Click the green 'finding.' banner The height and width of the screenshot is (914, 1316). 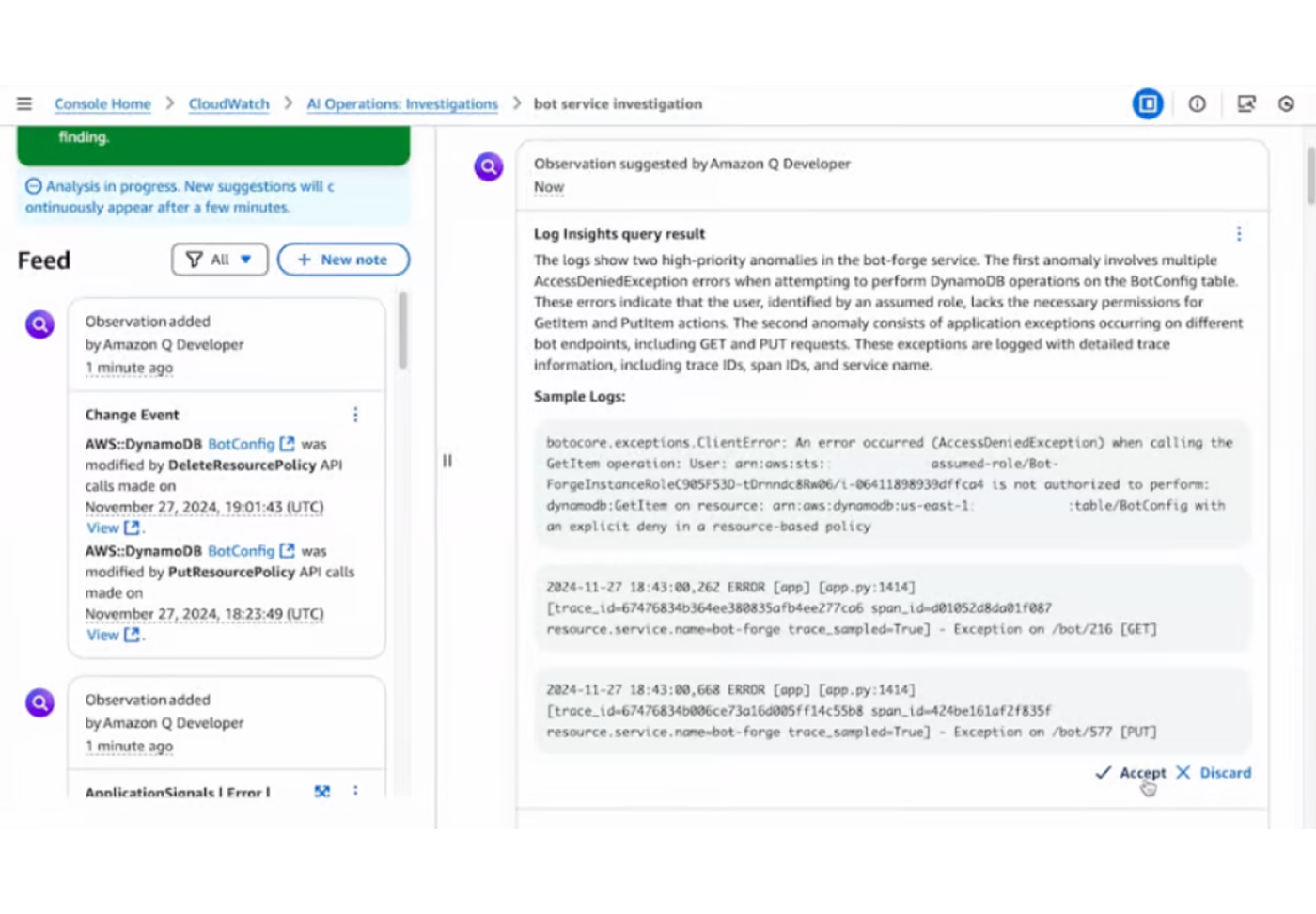point(213,146)
